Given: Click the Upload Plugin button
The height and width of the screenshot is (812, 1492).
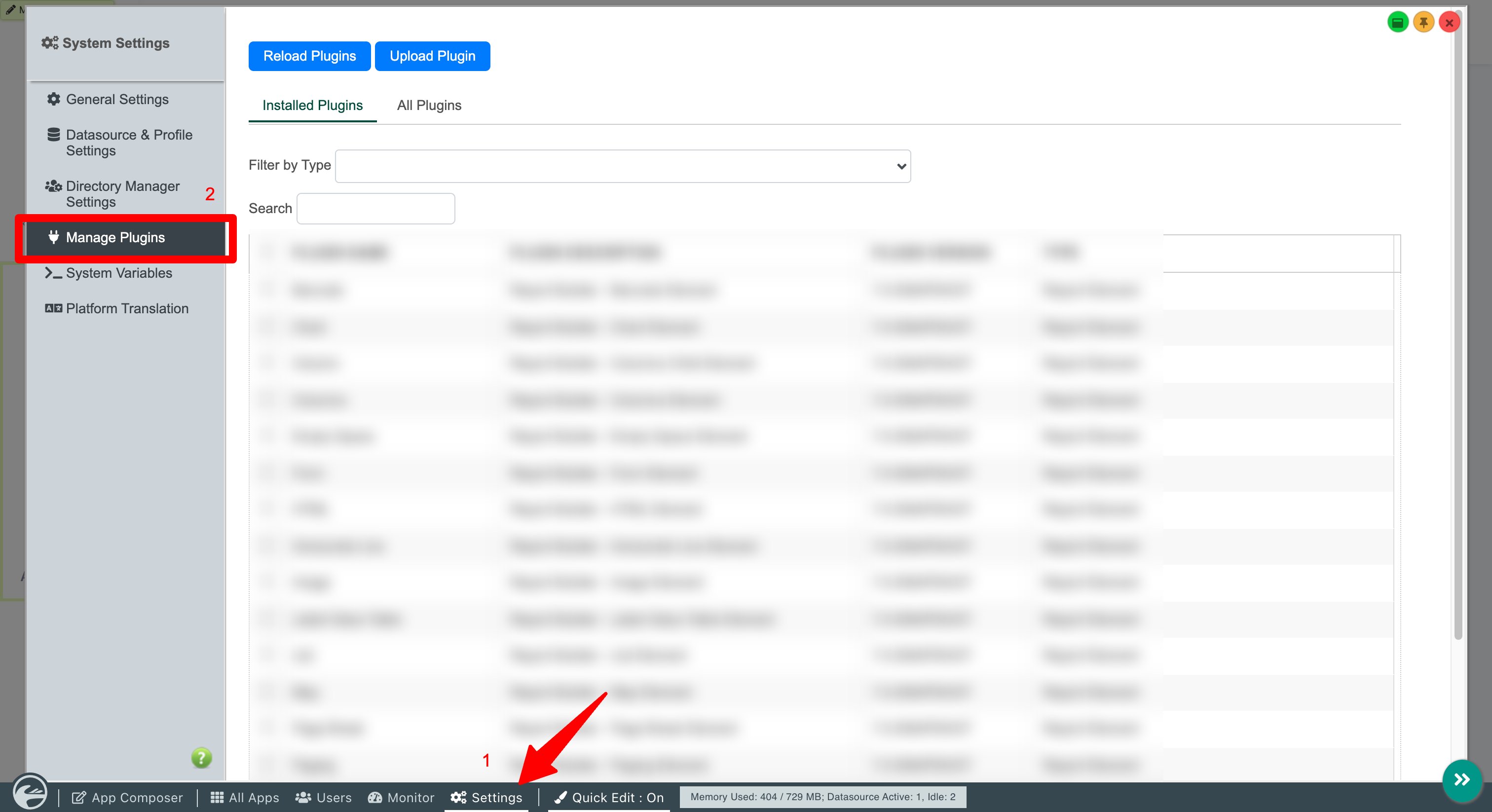Looking at the screenshot, I should coord(432,56).
